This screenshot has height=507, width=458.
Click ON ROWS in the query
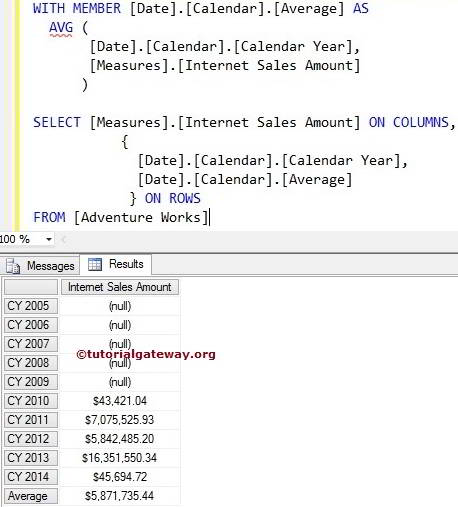(173, 198)
